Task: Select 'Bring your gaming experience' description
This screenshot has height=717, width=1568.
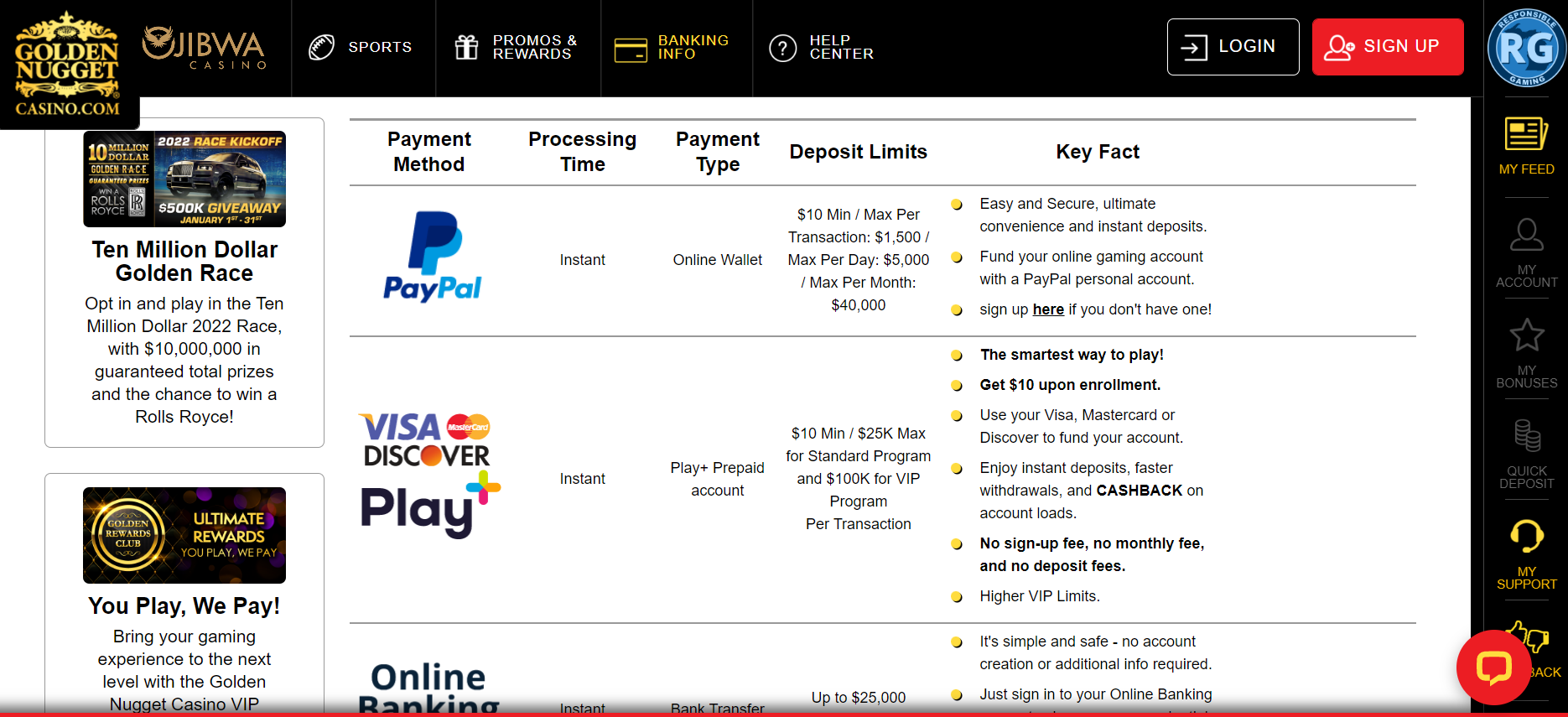Action: [x=184, y=670]
